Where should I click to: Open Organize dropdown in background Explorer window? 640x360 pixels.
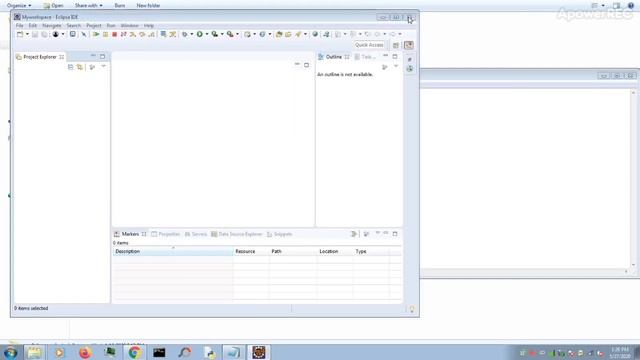(19, 5)
